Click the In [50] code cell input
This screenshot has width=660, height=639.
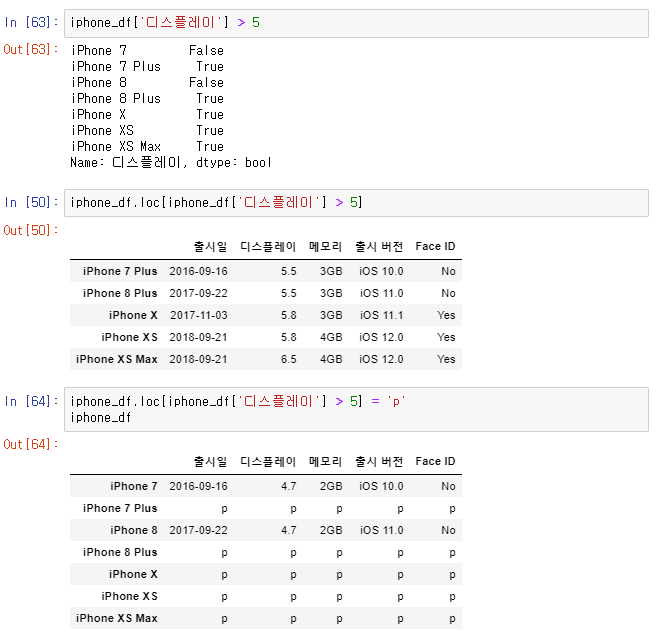356,203
